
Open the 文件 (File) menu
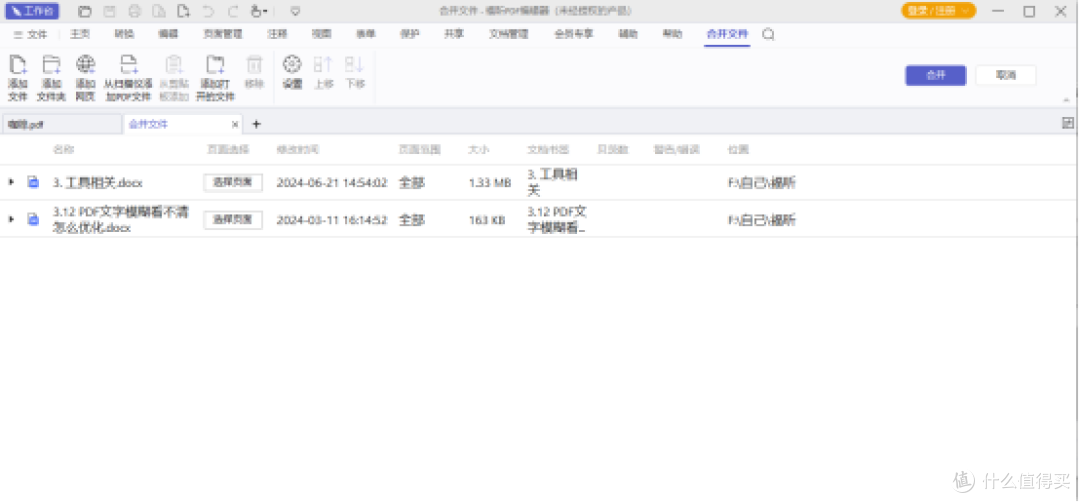coord(30,34)
